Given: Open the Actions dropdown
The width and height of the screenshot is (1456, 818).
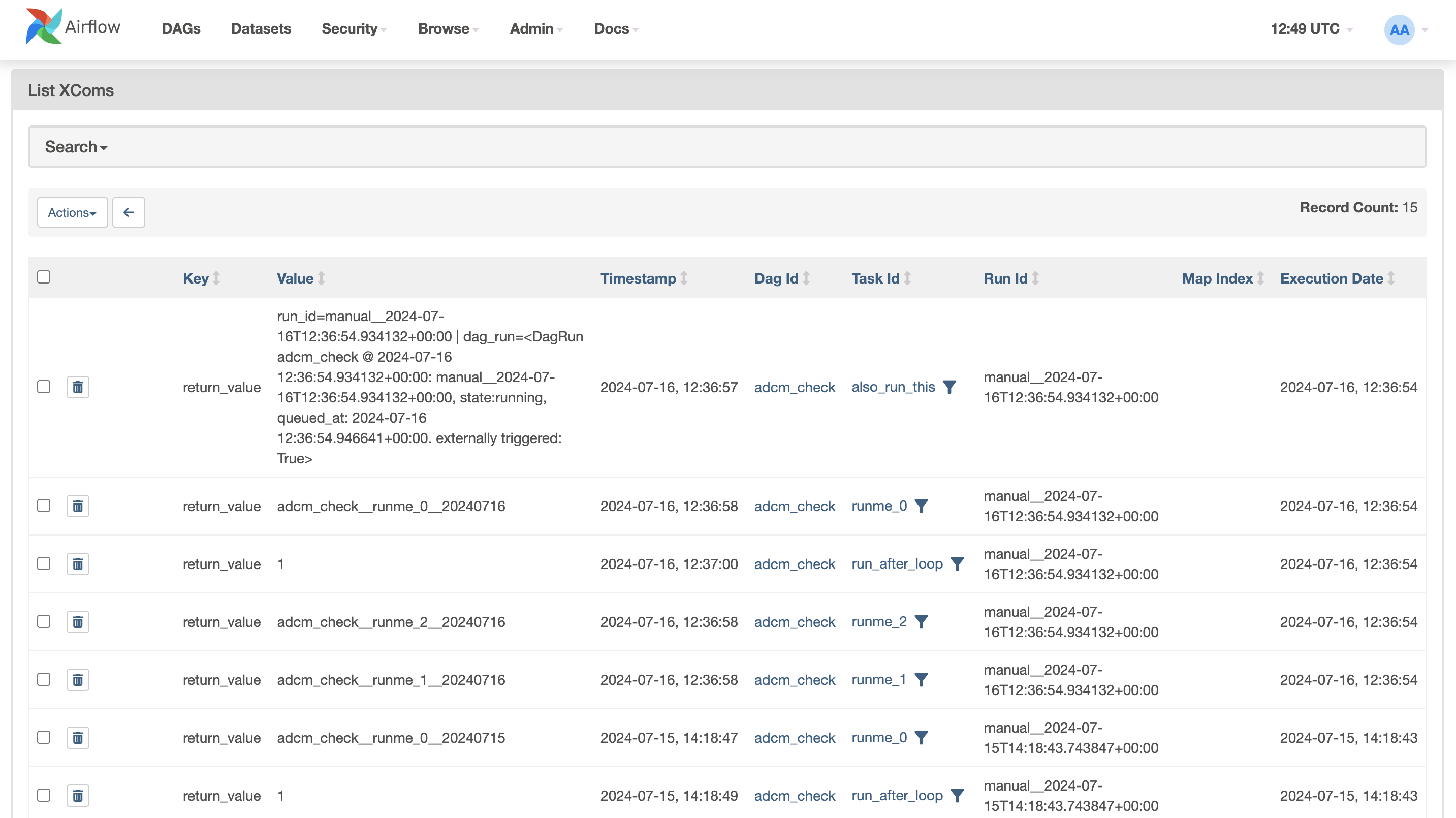Looking at the screenshot, I should tap(72, 212).
